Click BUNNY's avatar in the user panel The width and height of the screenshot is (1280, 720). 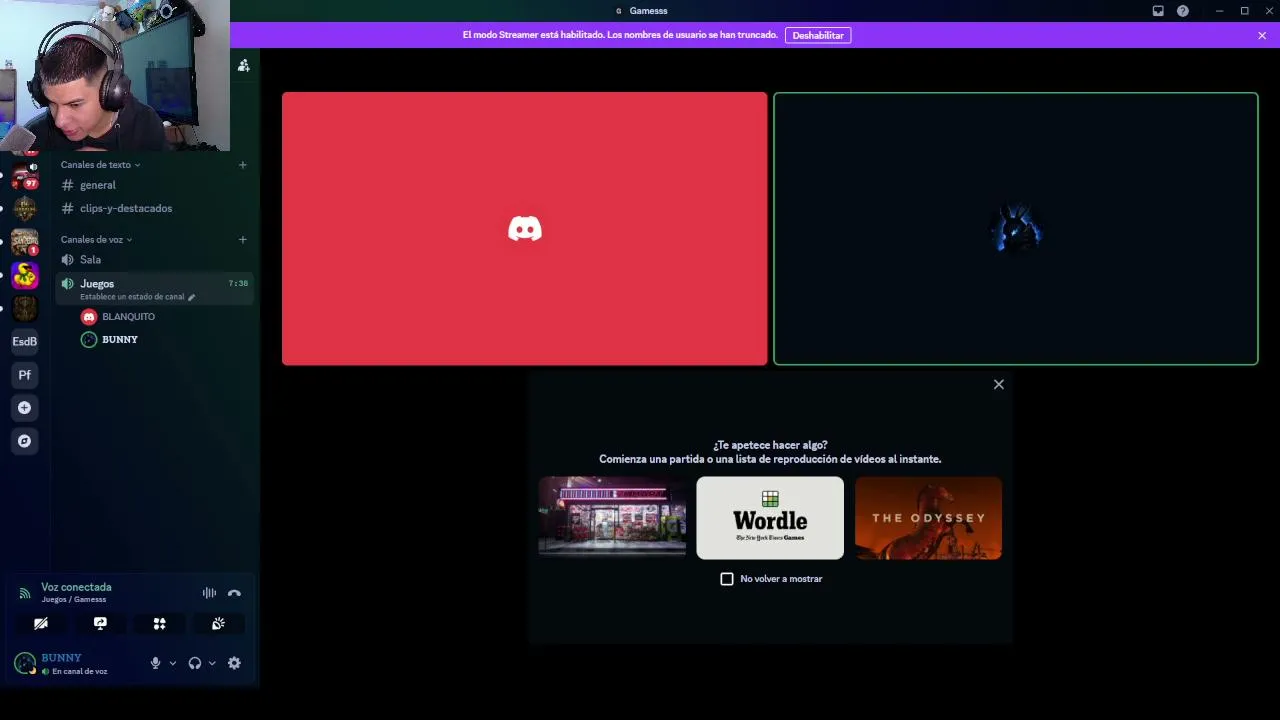(x=25, y=663)
